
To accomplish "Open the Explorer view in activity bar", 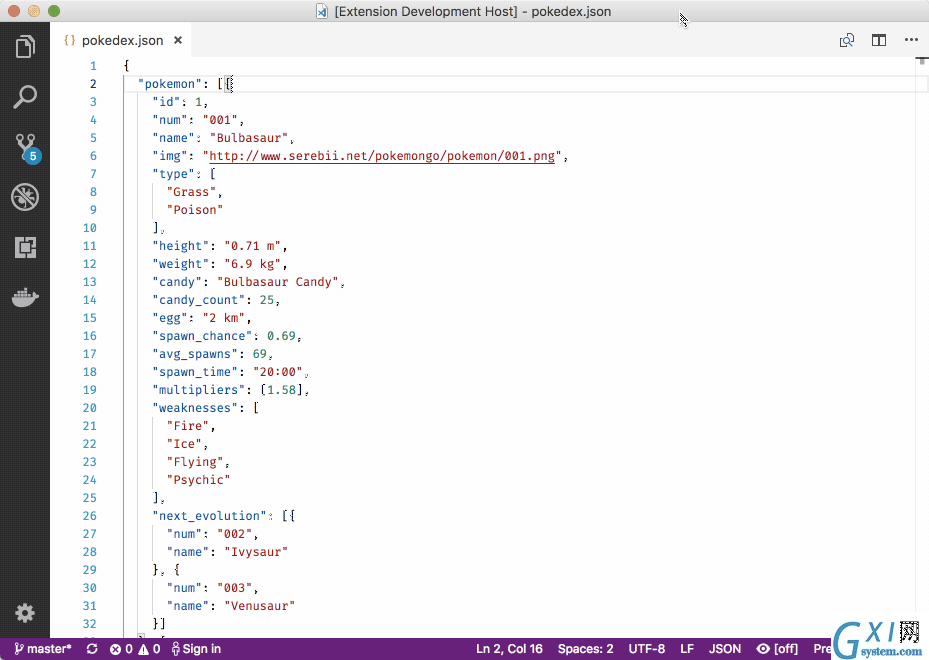I will (25, 46).
